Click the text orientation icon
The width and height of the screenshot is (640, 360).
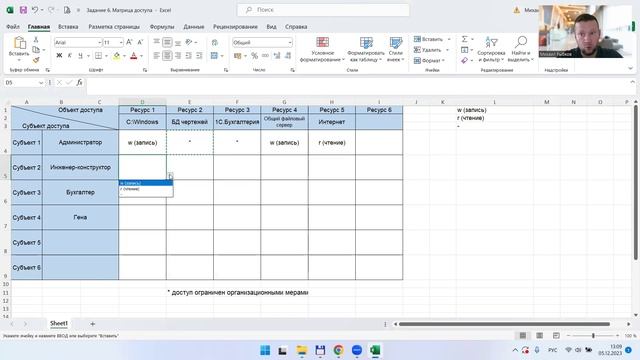[x=189, y=42]
